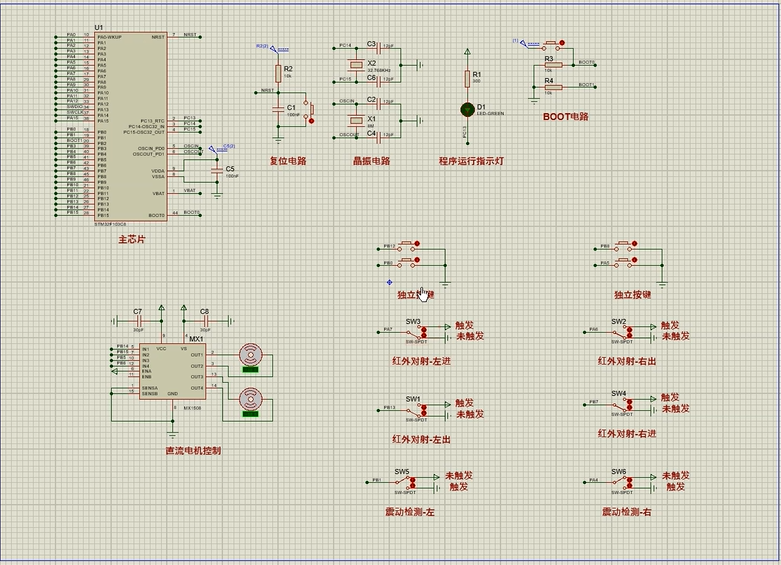Toggle switch SW3 for 红外对射-左进
The height and width of the screenshot is (565, 781).
(x=416, y=332)
